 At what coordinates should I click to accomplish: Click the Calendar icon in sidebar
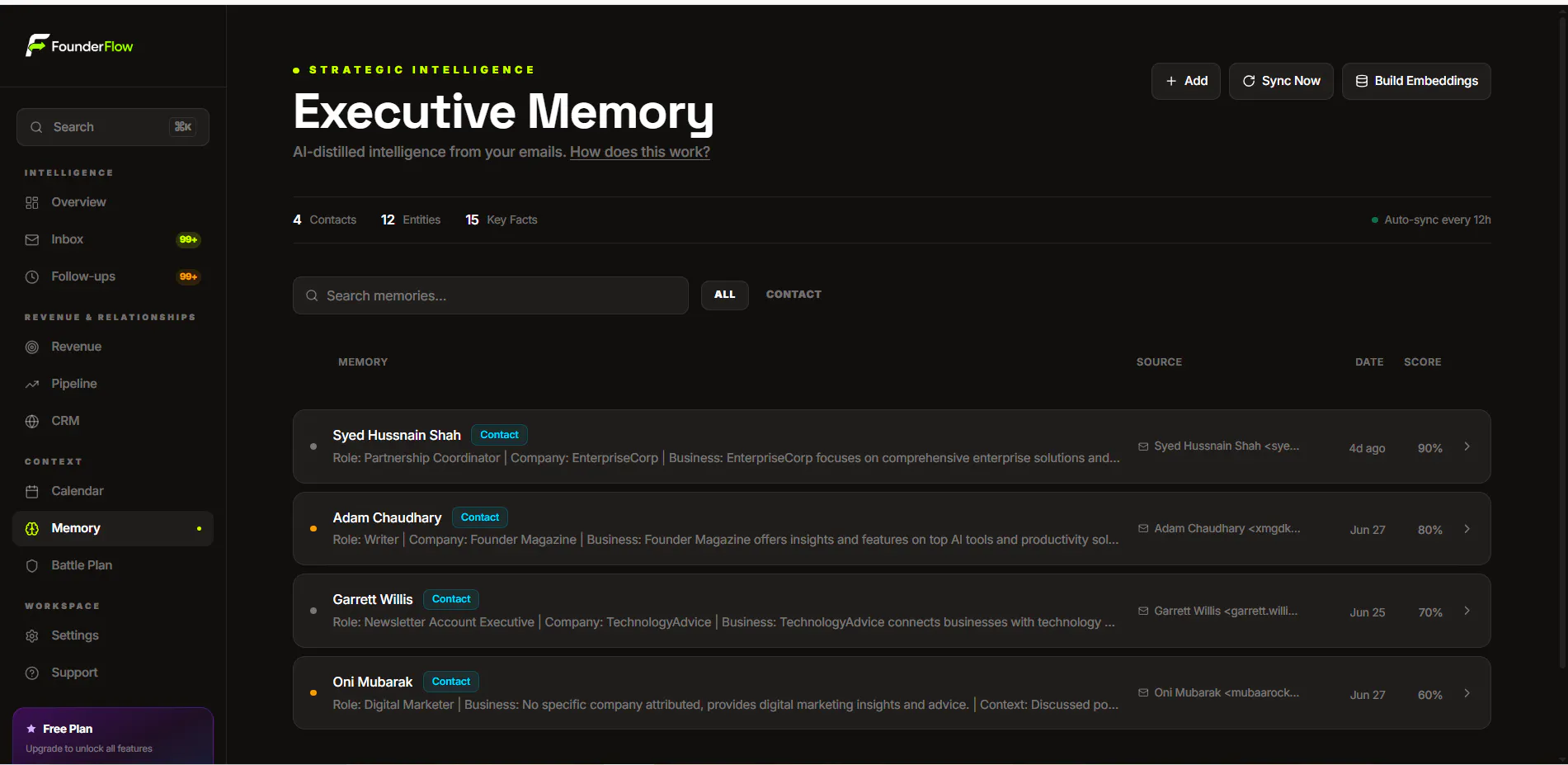coord(32,491)
